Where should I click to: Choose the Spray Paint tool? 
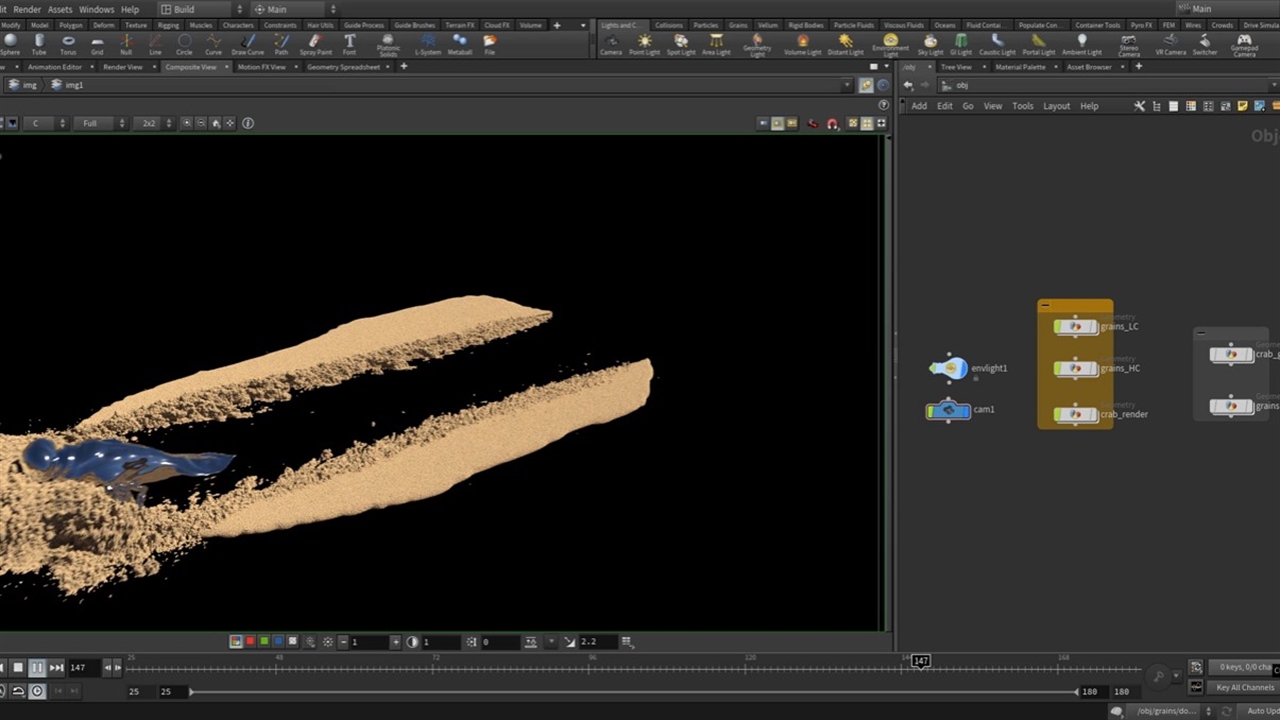click(x=315, y=44)
